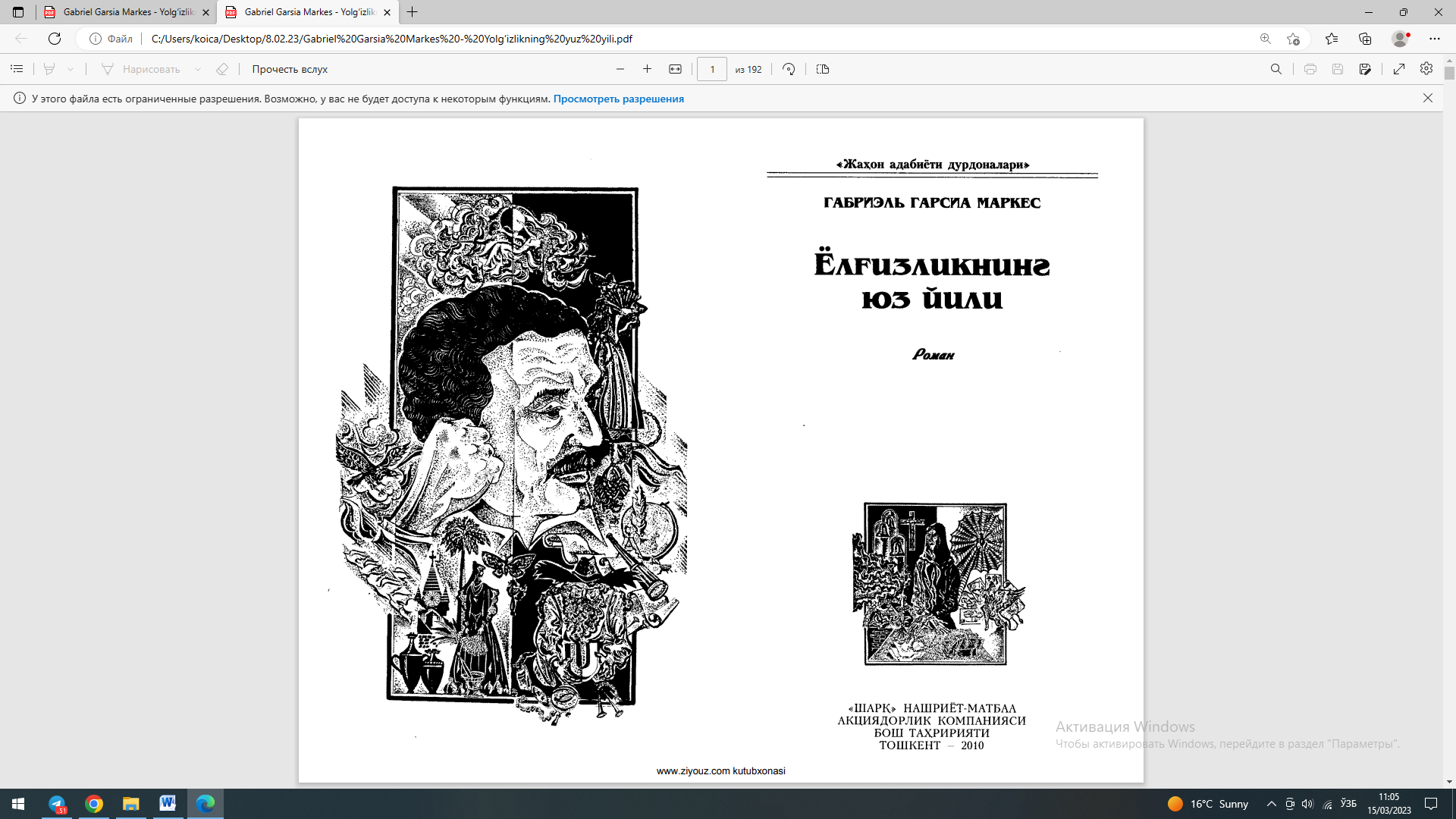
Task: Zoom out the PDF with minus
Action: click(620, 69)
